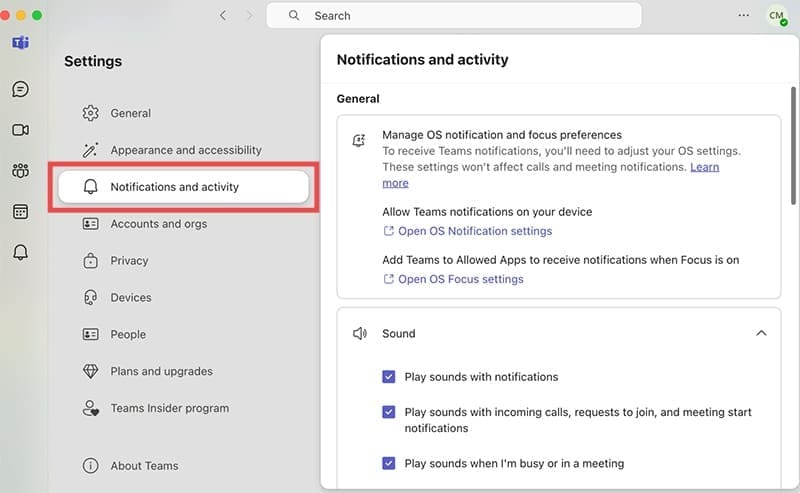Select Privacy settings
Viewport: 800px width, 493px height.
coord(183,260)
